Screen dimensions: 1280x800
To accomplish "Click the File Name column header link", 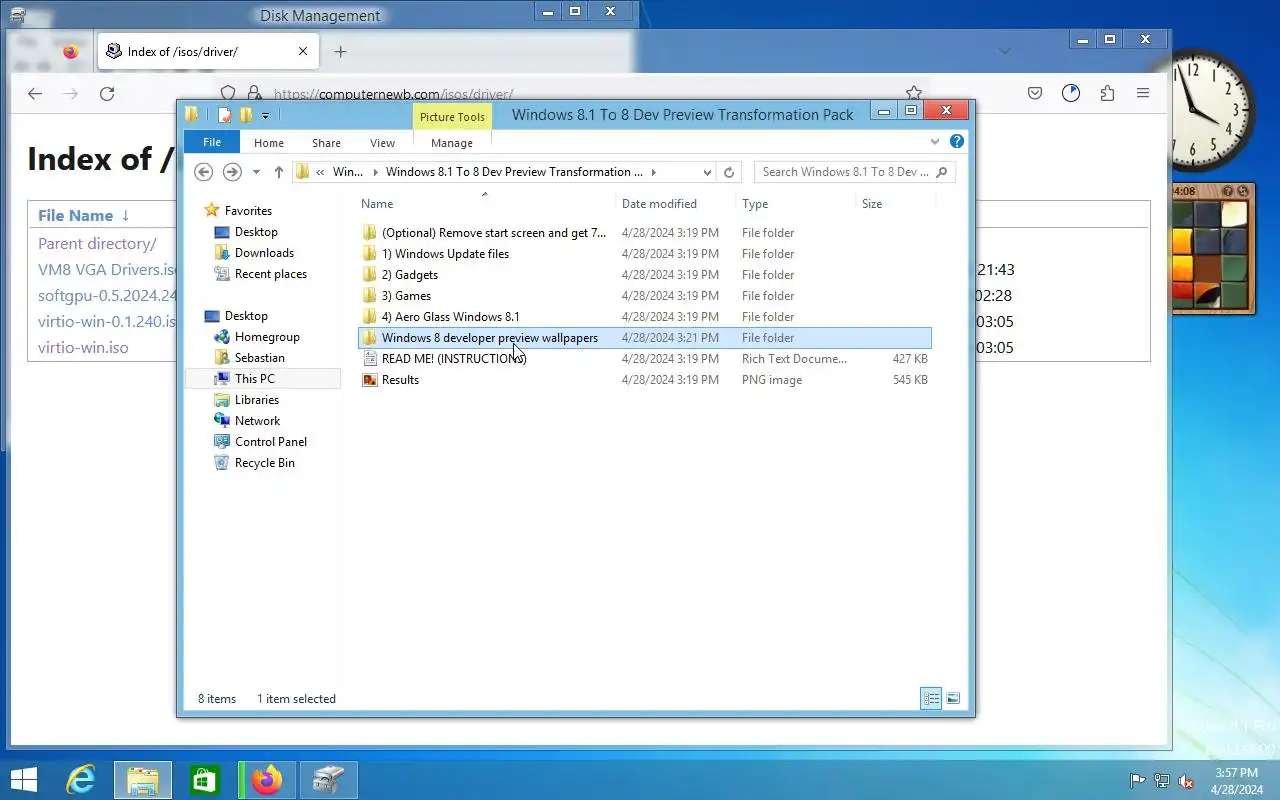I will point(75,215).
